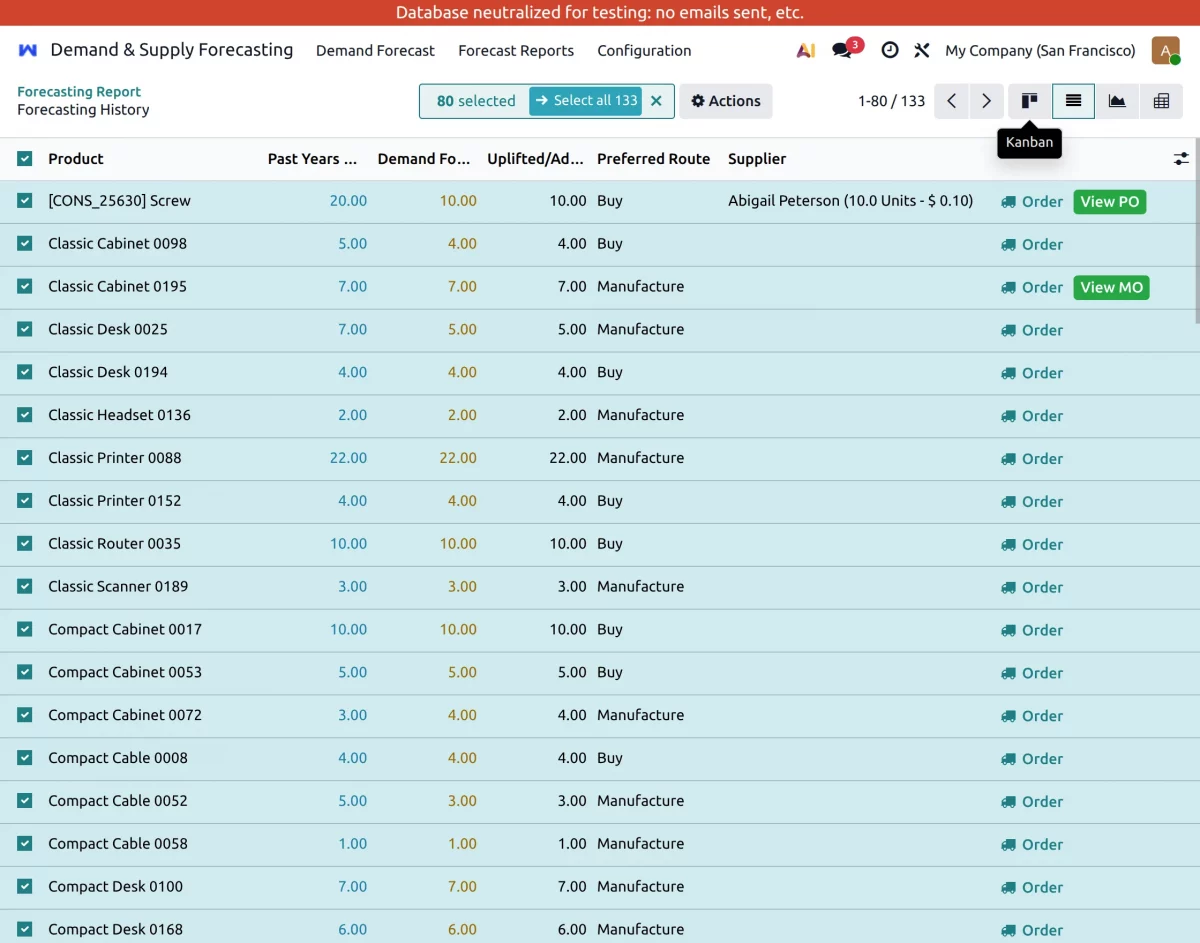Open the Demand Forecast menu
Image resolution: width=1200 pixels, height=943 pixels.
[375, 50]
